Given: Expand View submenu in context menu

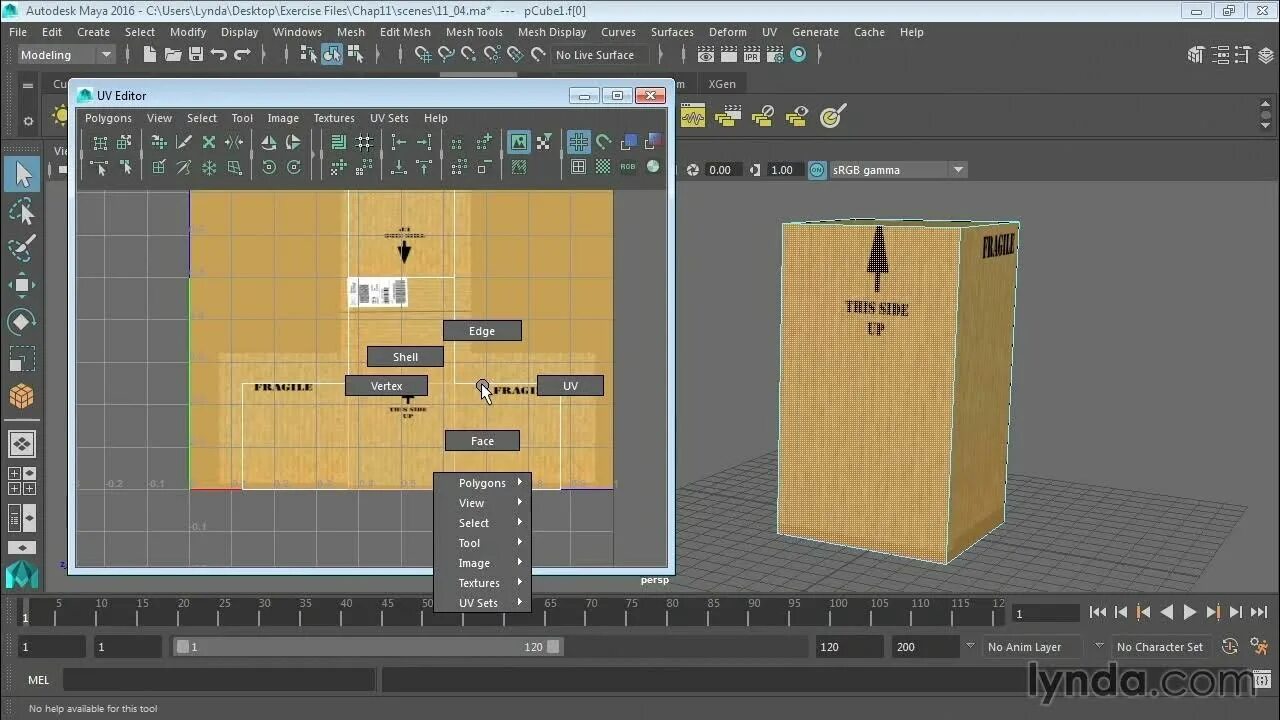Looking at the screenshot, I should point(482,503).
